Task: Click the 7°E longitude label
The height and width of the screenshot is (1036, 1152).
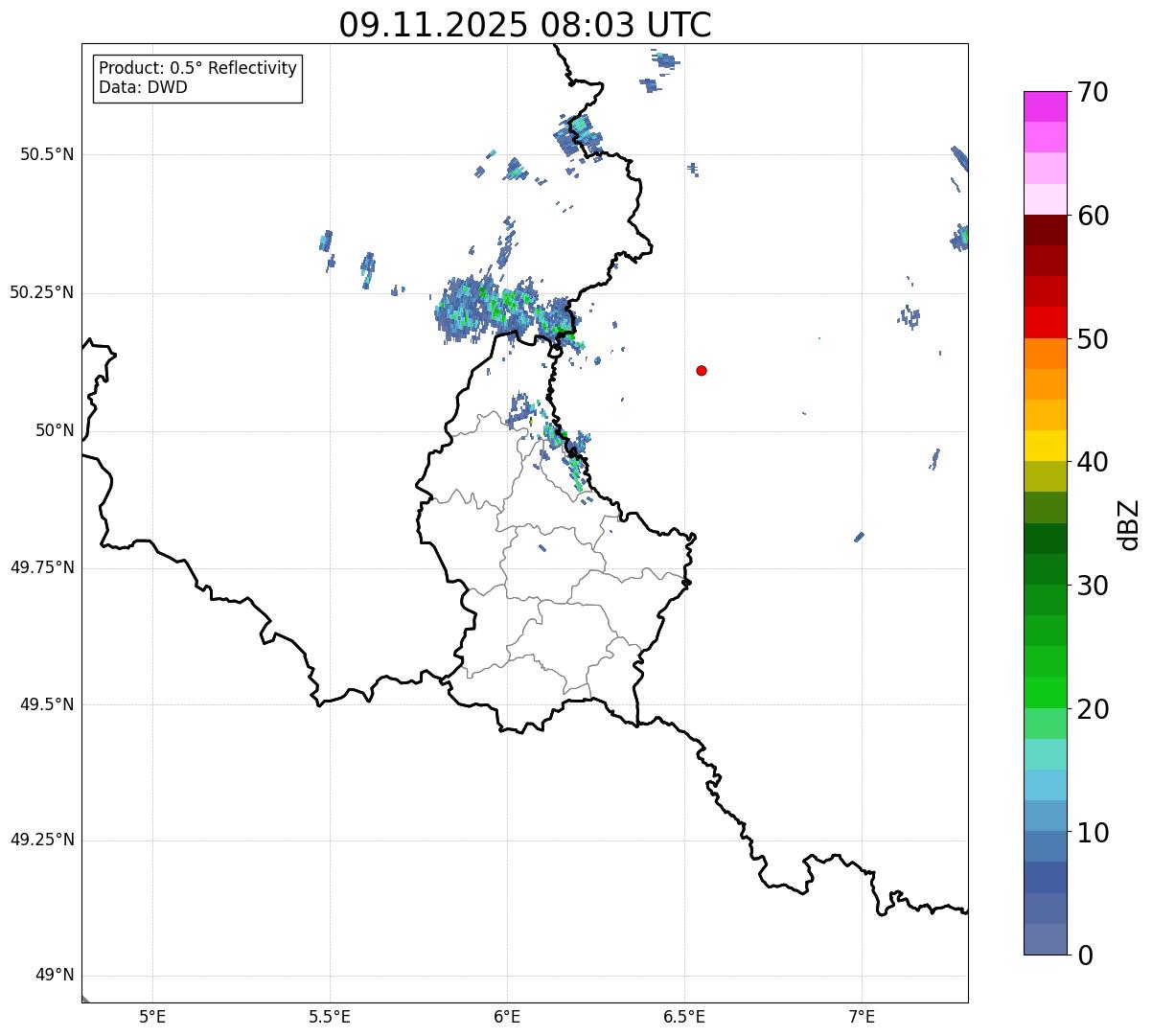Action: click(x=862, y=1017)
